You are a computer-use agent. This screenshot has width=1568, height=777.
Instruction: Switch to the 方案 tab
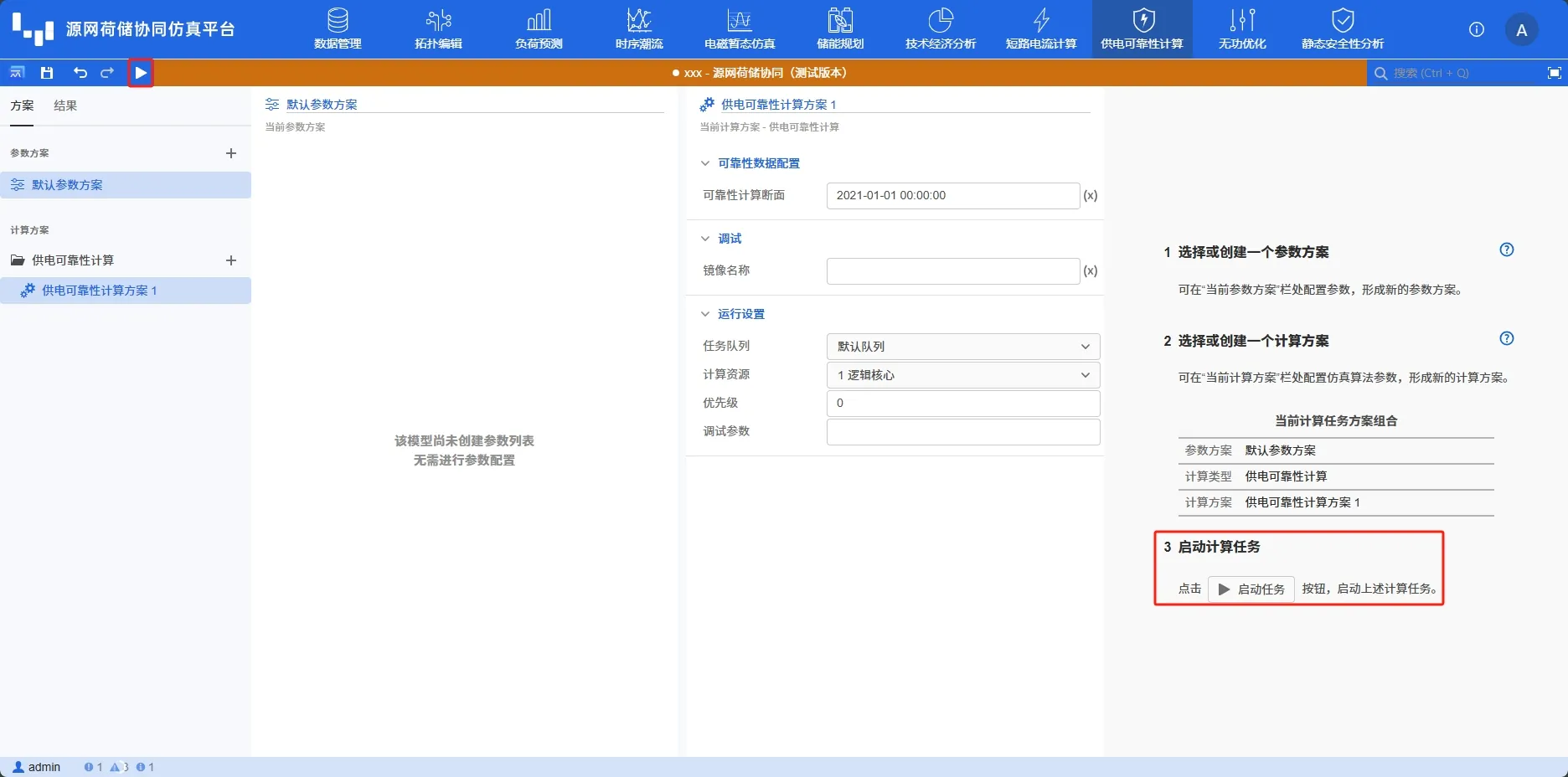coord(22,105)
